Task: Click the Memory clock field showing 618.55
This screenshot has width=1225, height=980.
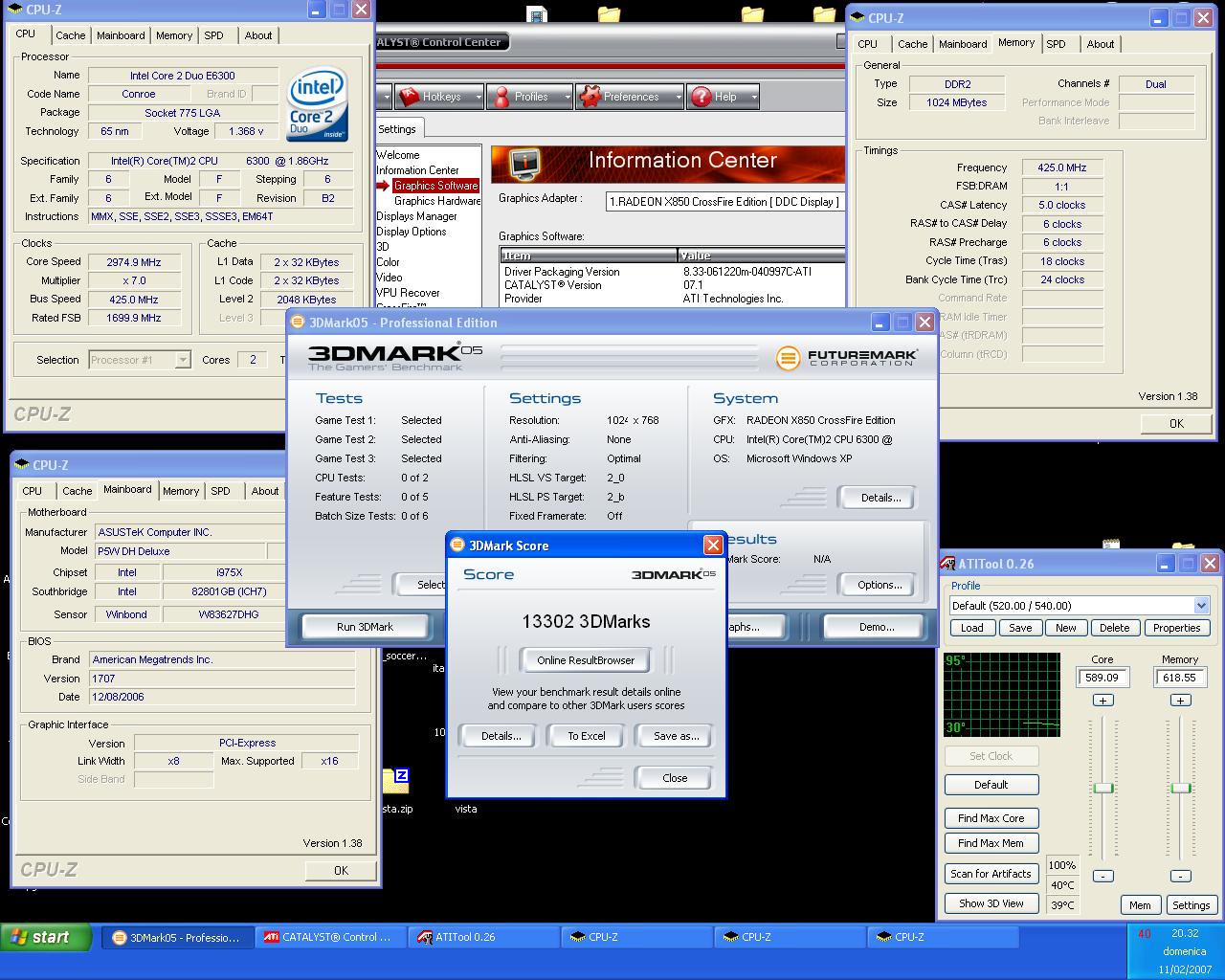Action: (1180, 678)
